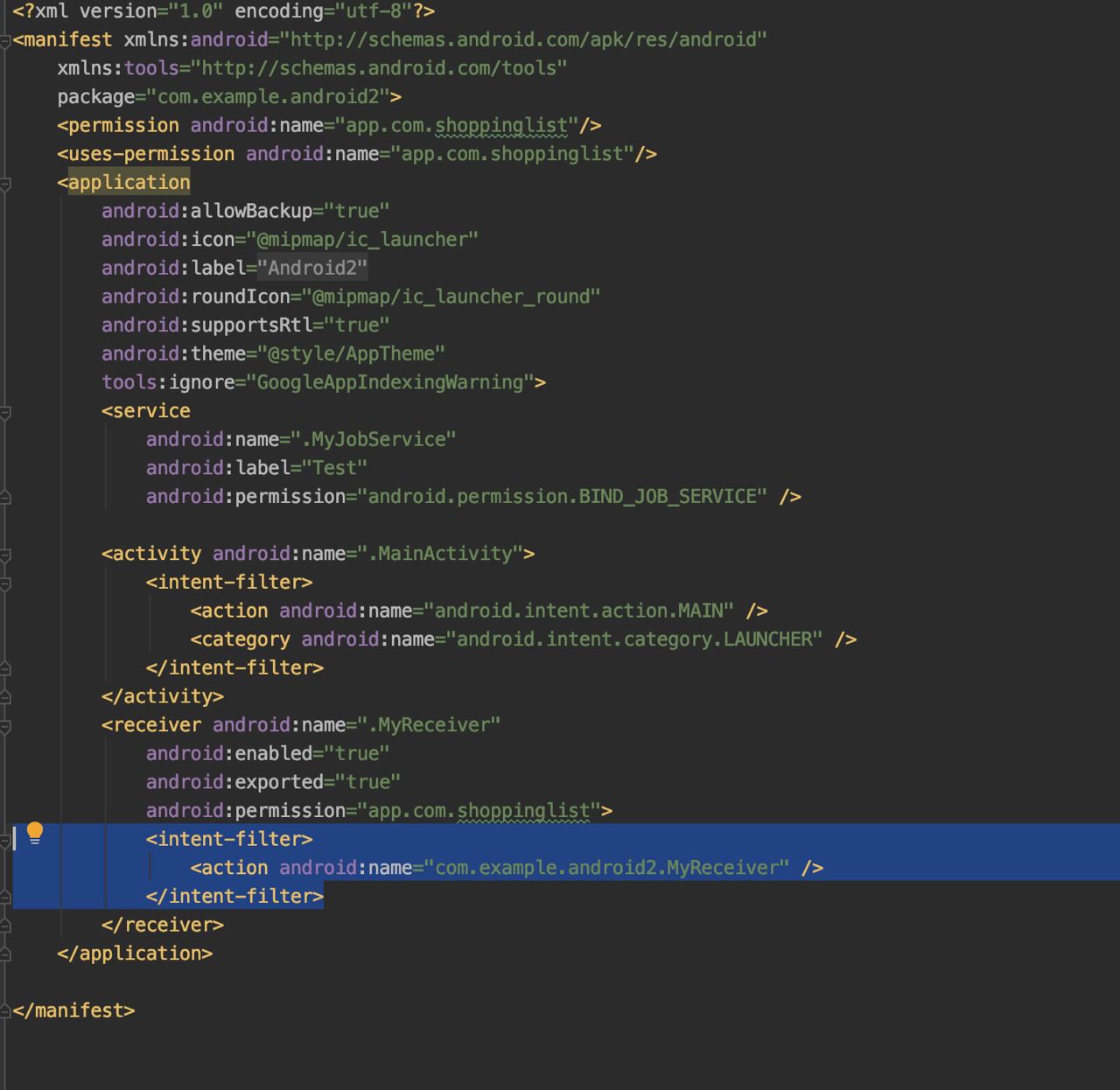
Task: Click the yellow lightbulb quick-fix icon
Action: pos(34,834)
